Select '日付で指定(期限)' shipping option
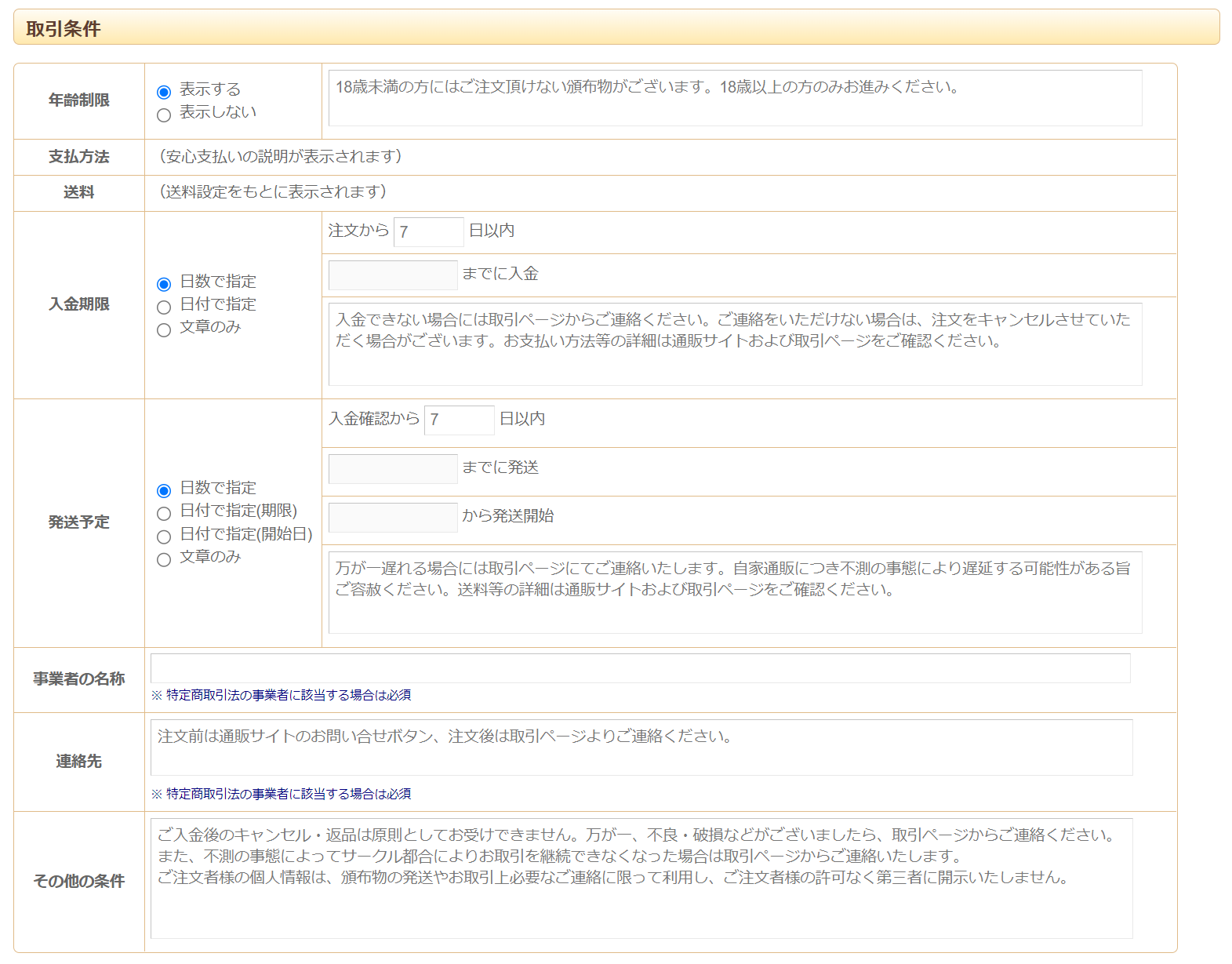The image size is (1232, 964). pyautogui.click(x=164, y=514)
